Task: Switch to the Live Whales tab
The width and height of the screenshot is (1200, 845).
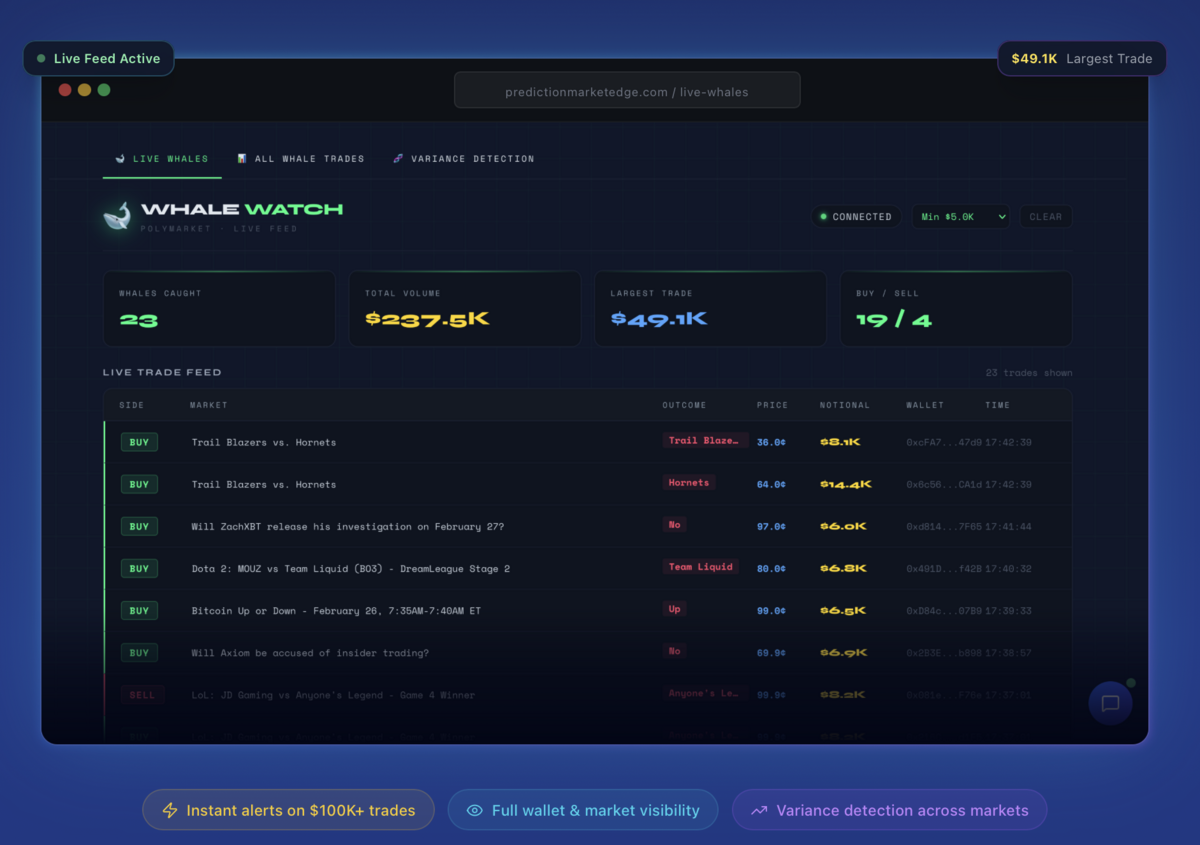Action: tap(162, 159)
